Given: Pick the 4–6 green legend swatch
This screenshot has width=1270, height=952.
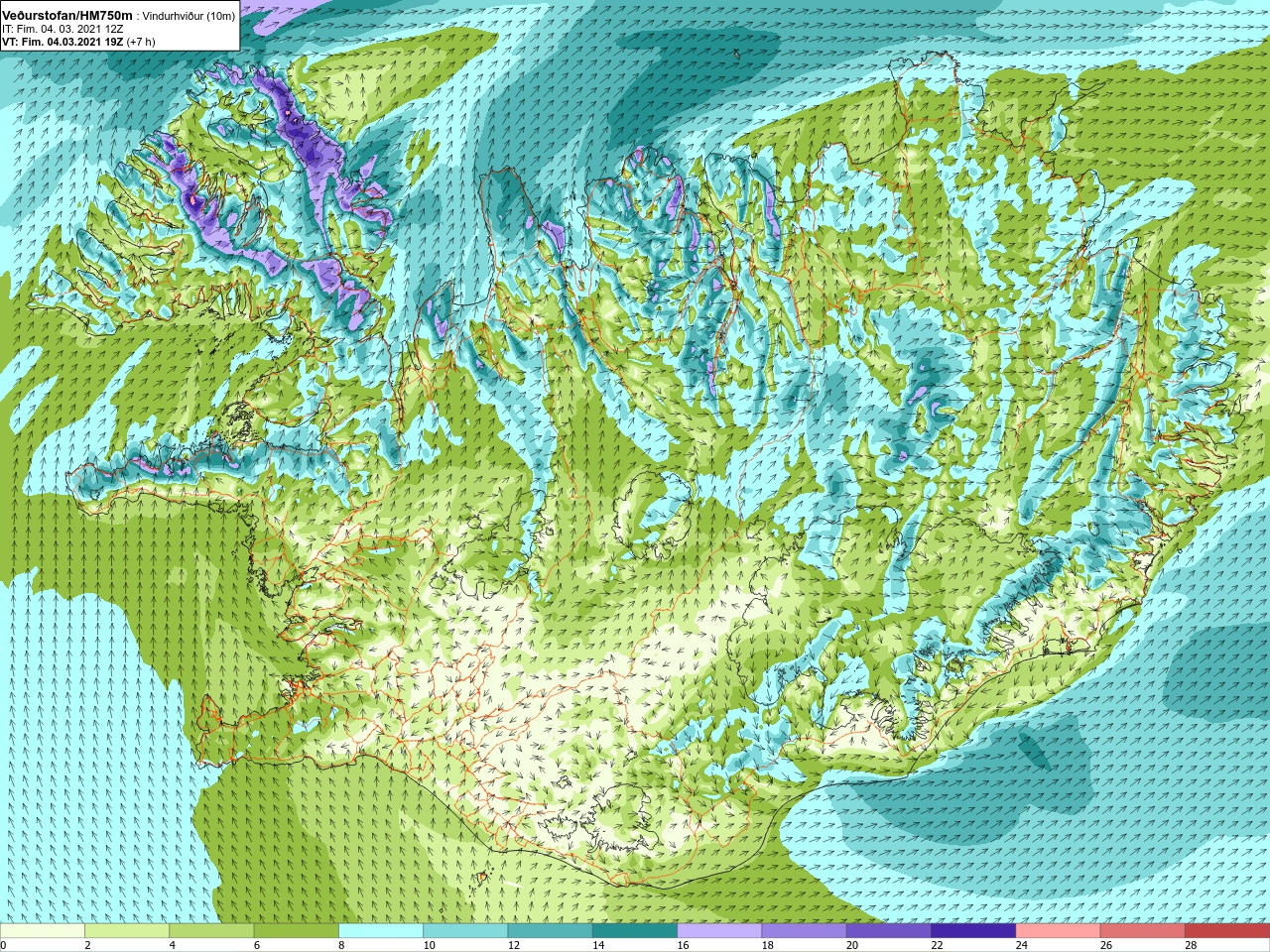Looking at the screenshot, I should [211, 931].
